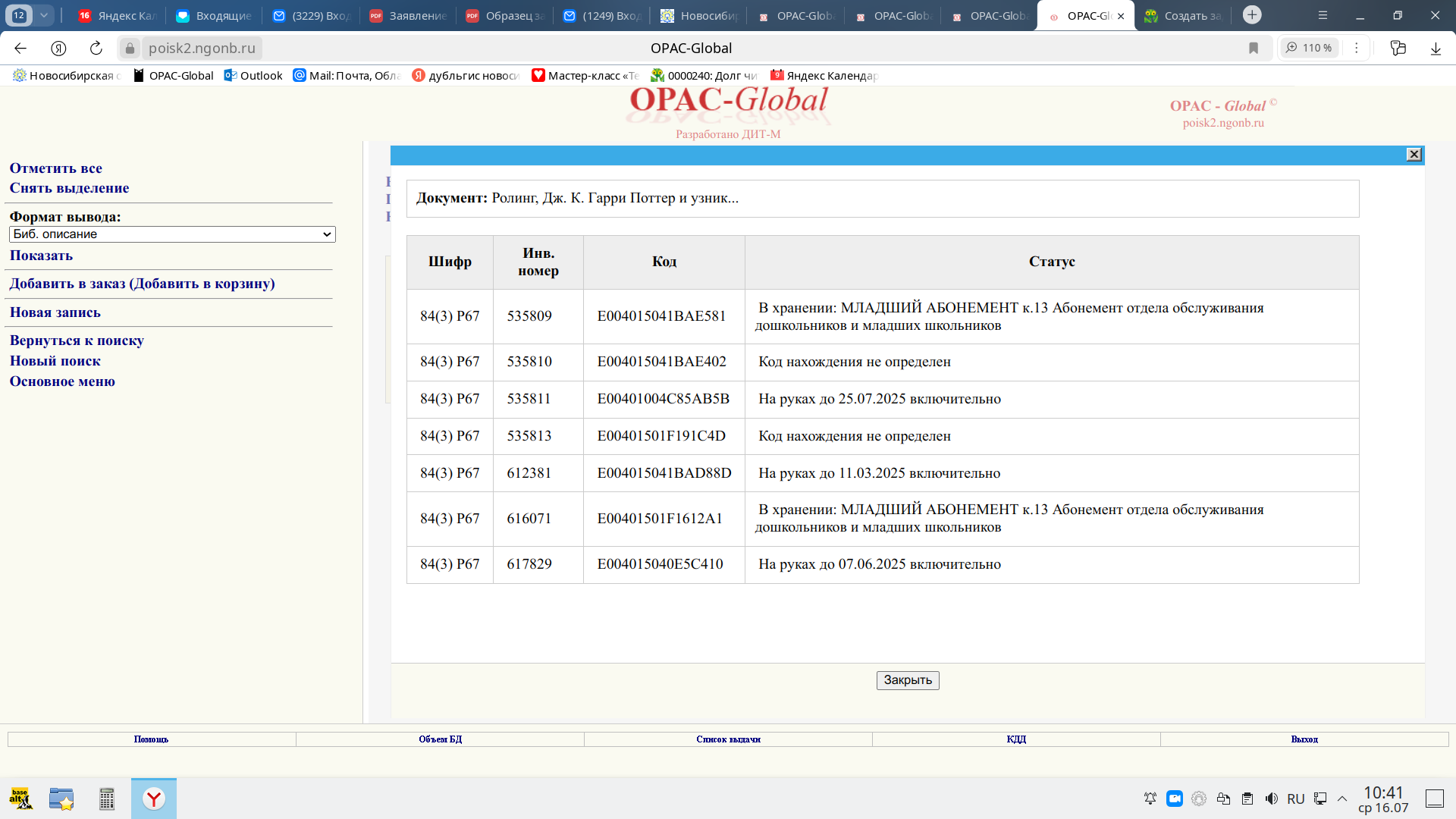Screen dimensions: 1456x819
Task: Switch to the Создать за browser tab
Action: tap(1182, 15)
